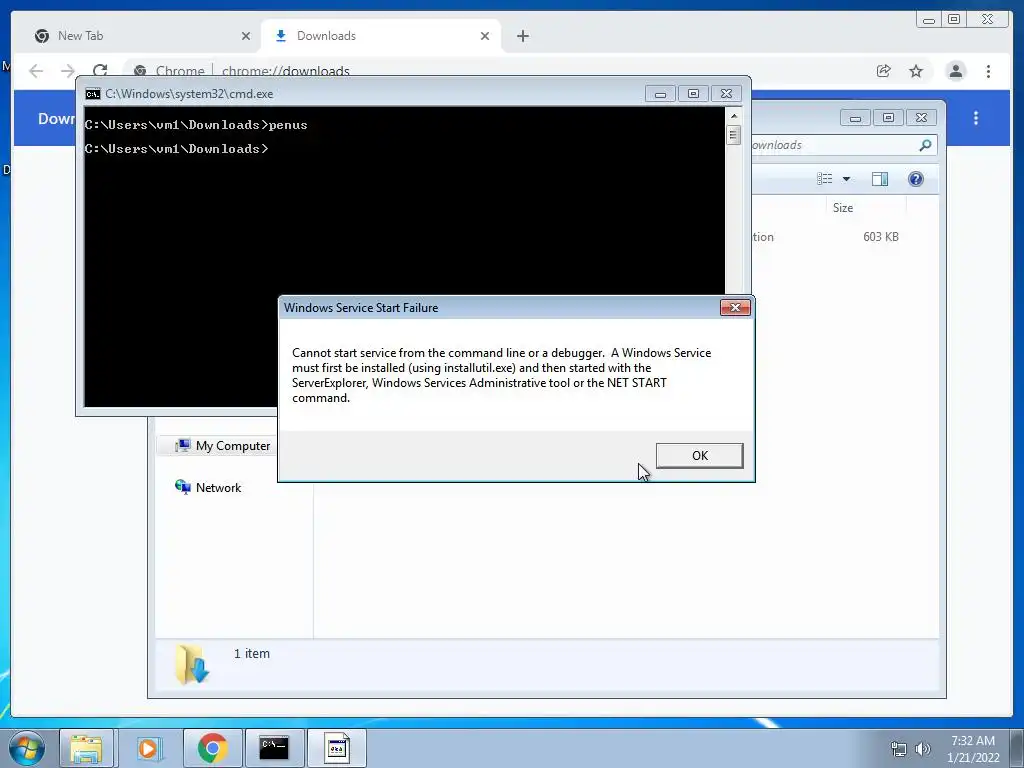Change the view in Explorer toolbar
The width and height of the screenshot is (1024, 768).
coord(825,179)
